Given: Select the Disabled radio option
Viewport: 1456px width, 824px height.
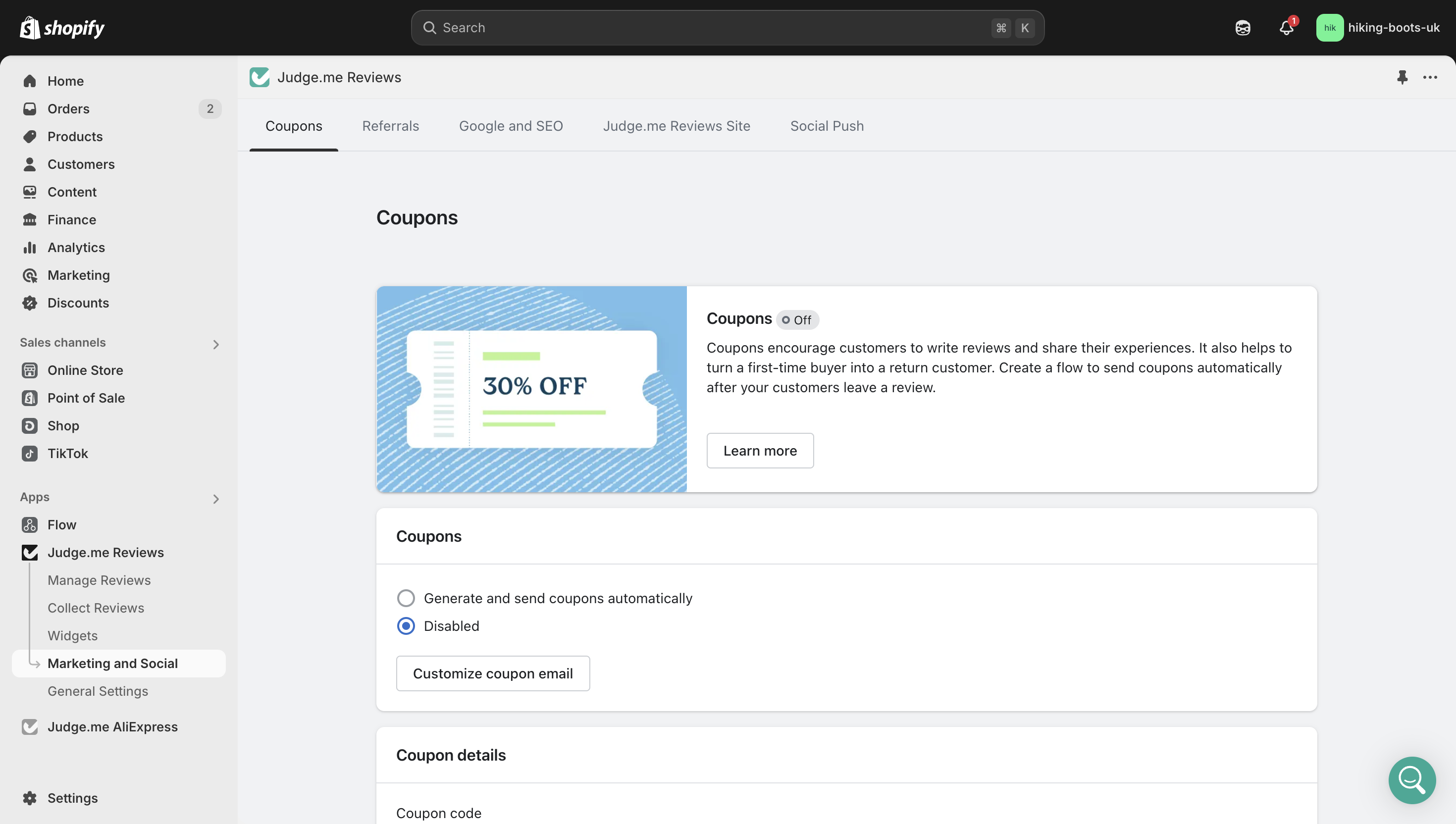Looking at the screenshot, I should (x=406, y=626).
